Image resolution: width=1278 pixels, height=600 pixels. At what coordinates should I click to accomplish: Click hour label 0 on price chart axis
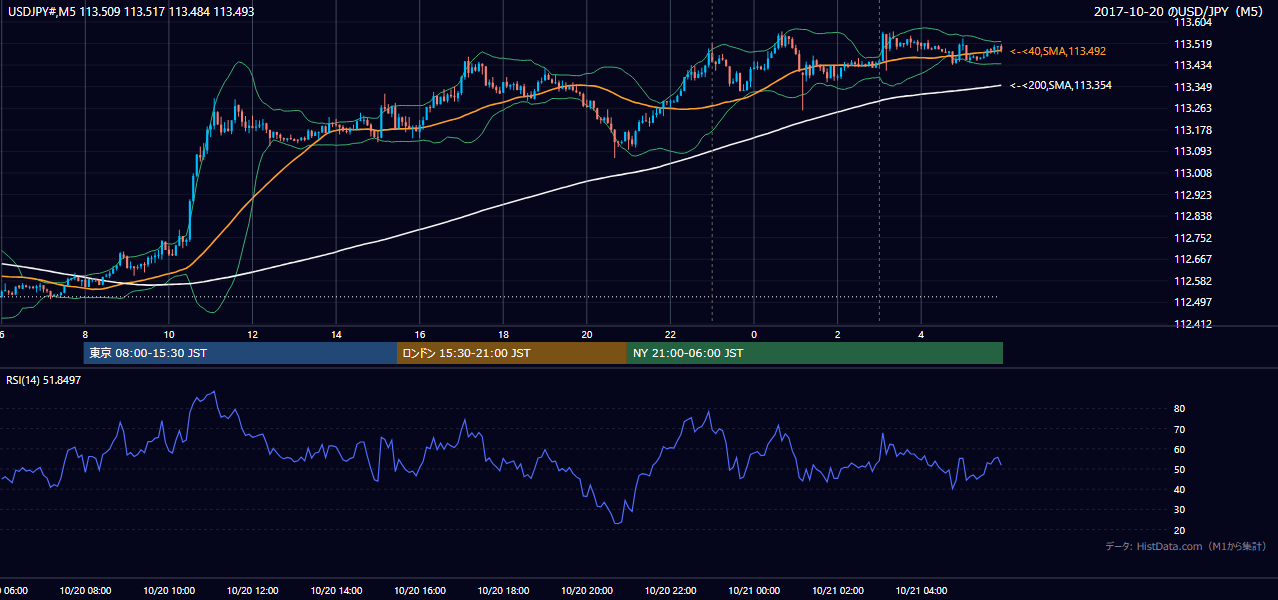coord(754,334)
